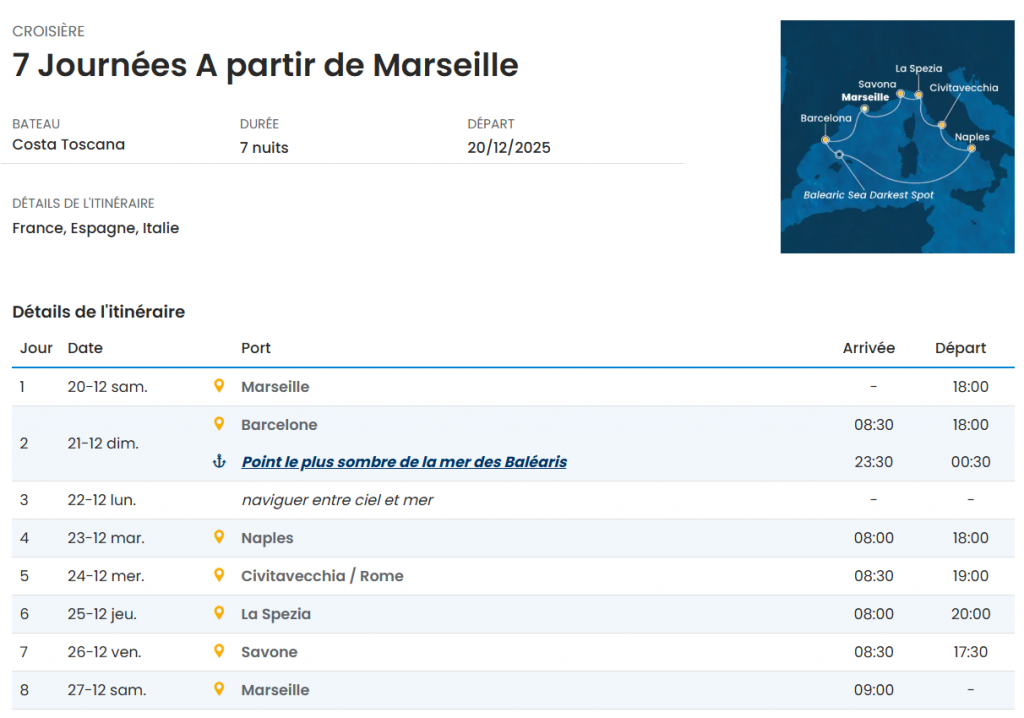This screenshot has height=718, width=1024.
Task: Click the location pin icon beside Marseille on day 1
Action: tap(219, 386)
